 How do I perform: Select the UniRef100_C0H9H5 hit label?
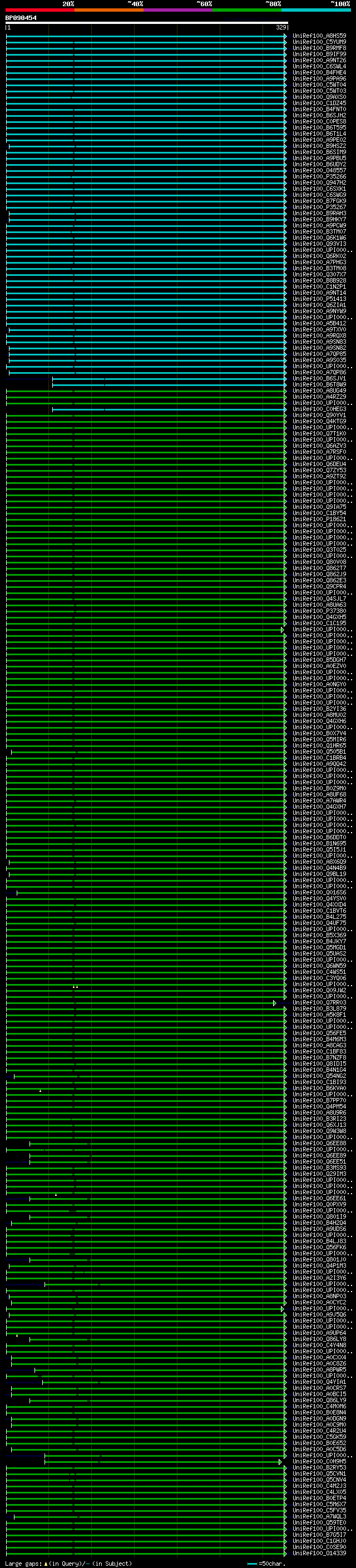pos(319,1461)
